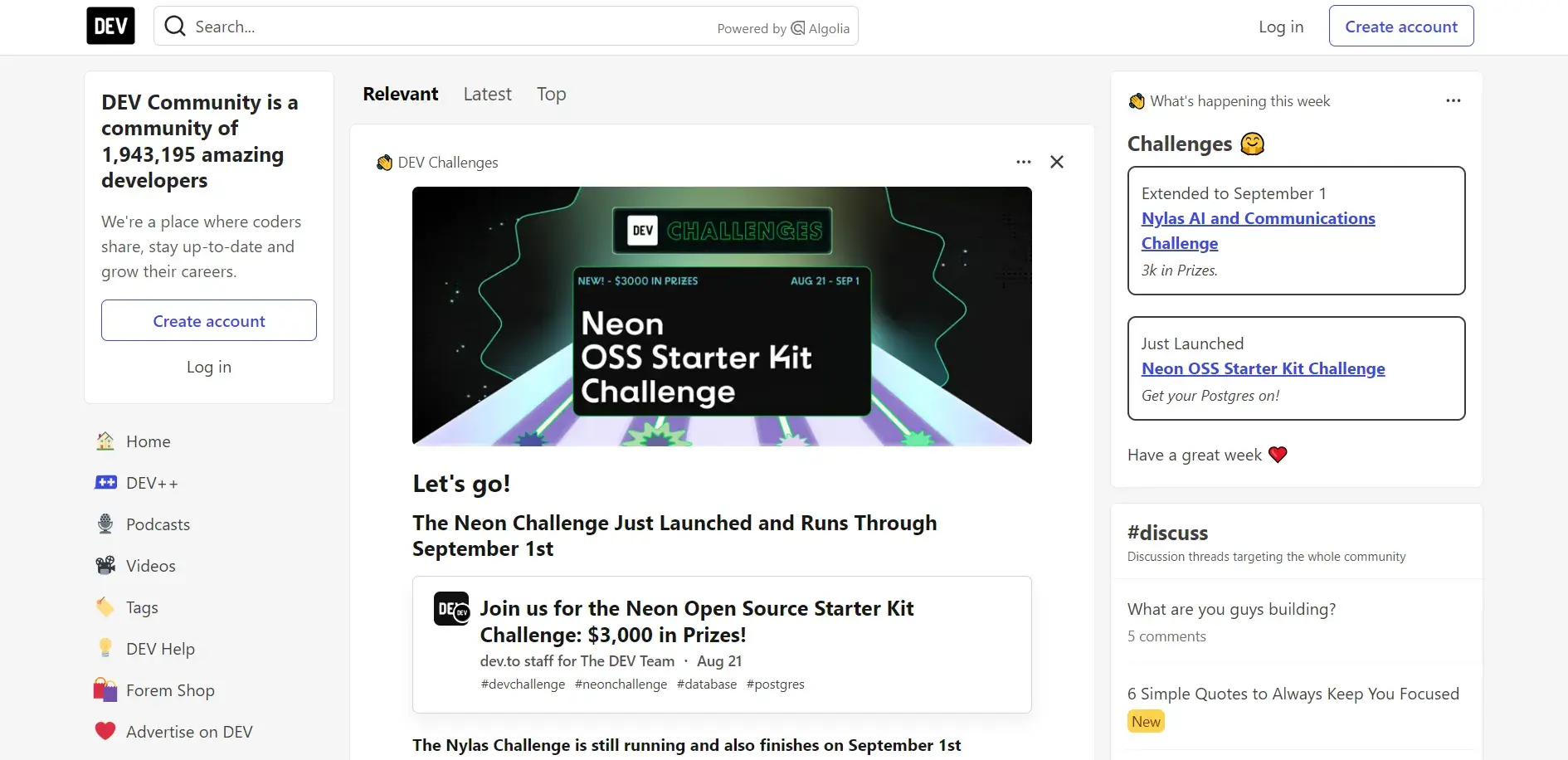Click waving hand icon beside What's happening
1568x760 pixels.
[1137, 101]
